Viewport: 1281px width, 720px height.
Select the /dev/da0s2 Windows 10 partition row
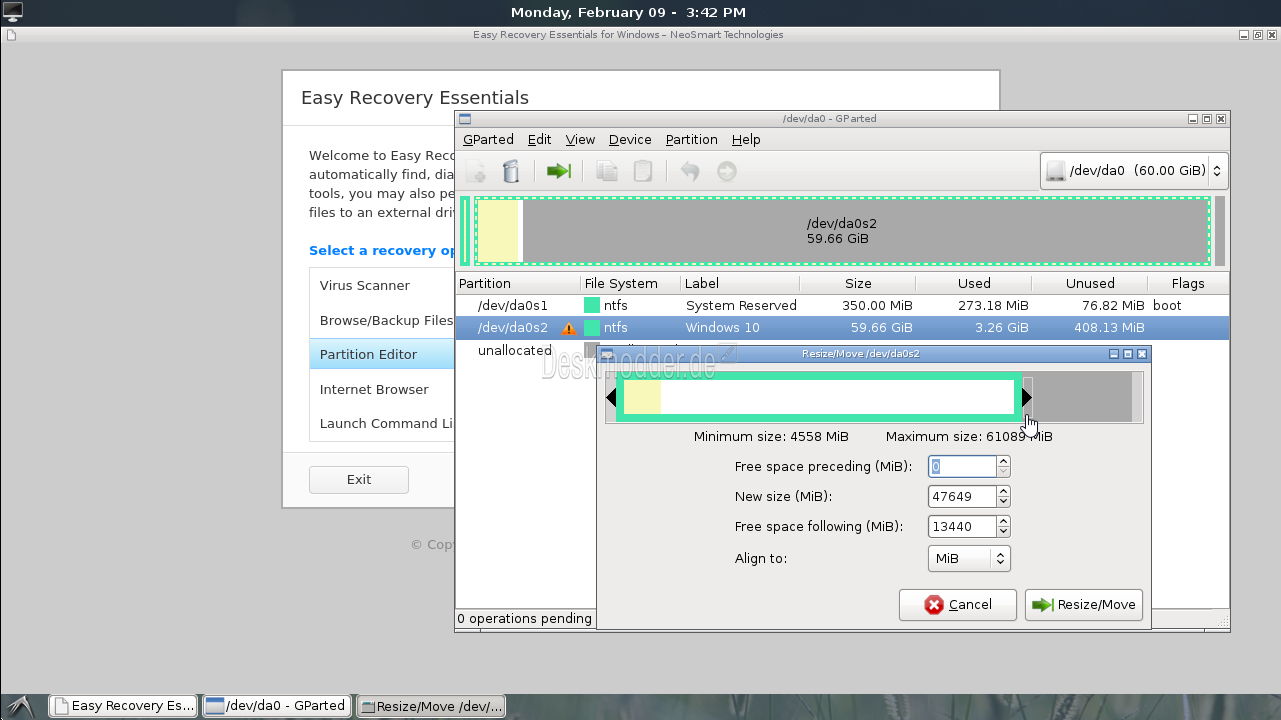click(842, 328)
